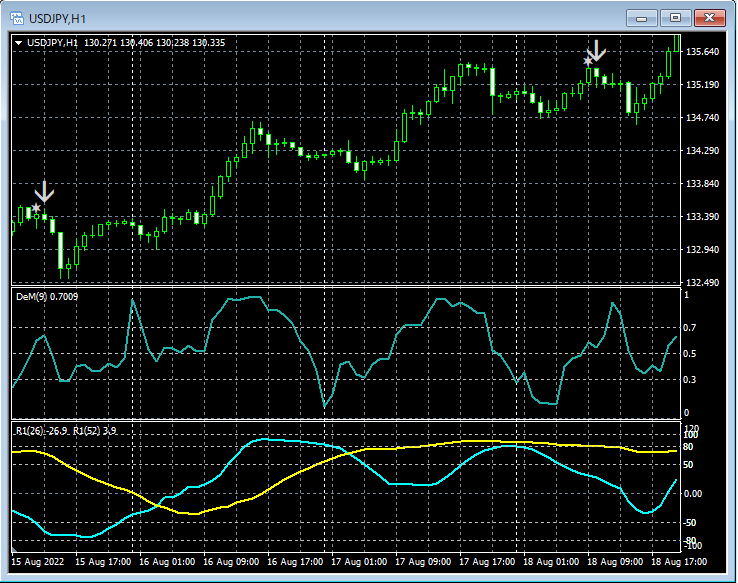The image size is (738, 583).
Task: Click the 16 Aug 09:00 time label
Action: point(234,563)
